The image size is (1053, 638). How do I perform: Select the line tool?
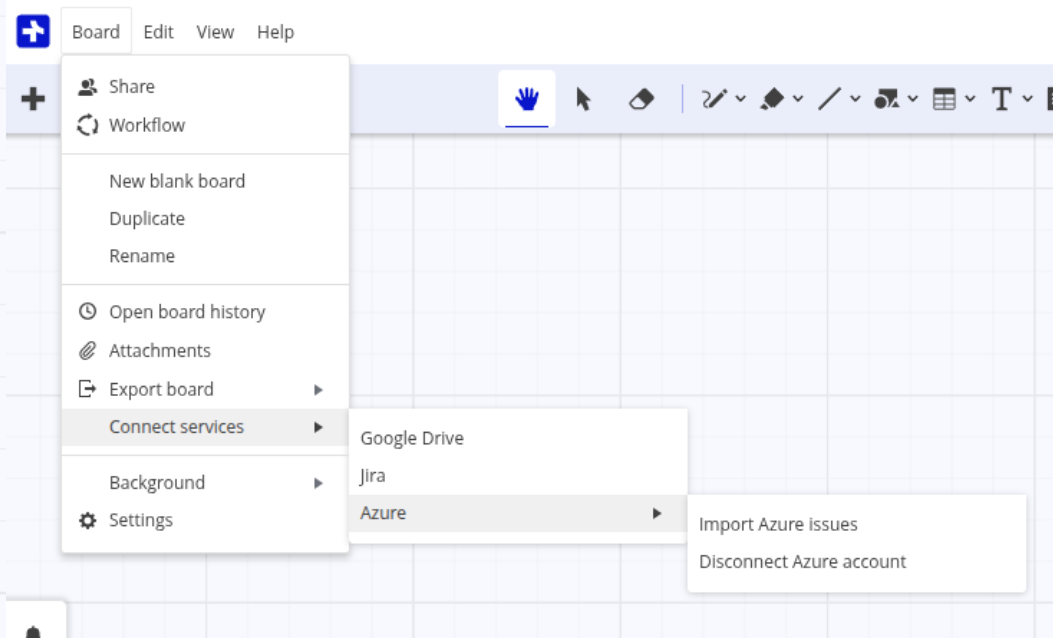click(829, 99)
